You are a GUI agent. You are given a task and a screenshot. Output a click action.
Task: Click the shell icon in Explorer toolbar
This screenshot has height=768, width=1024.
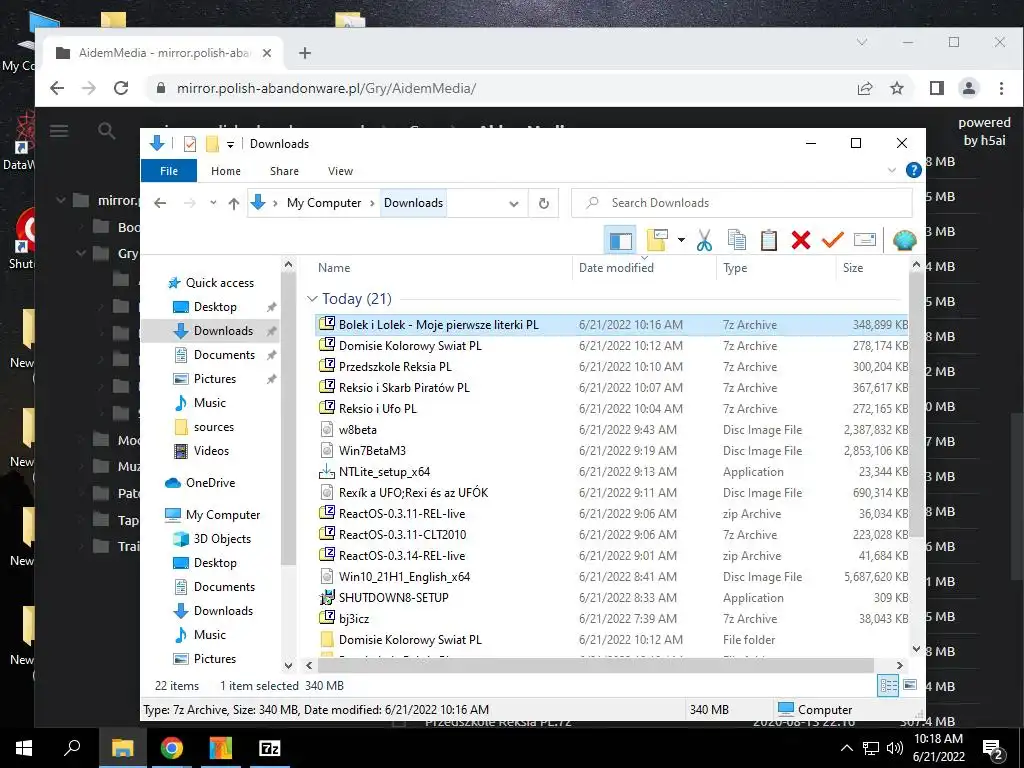tap(904, 240)
